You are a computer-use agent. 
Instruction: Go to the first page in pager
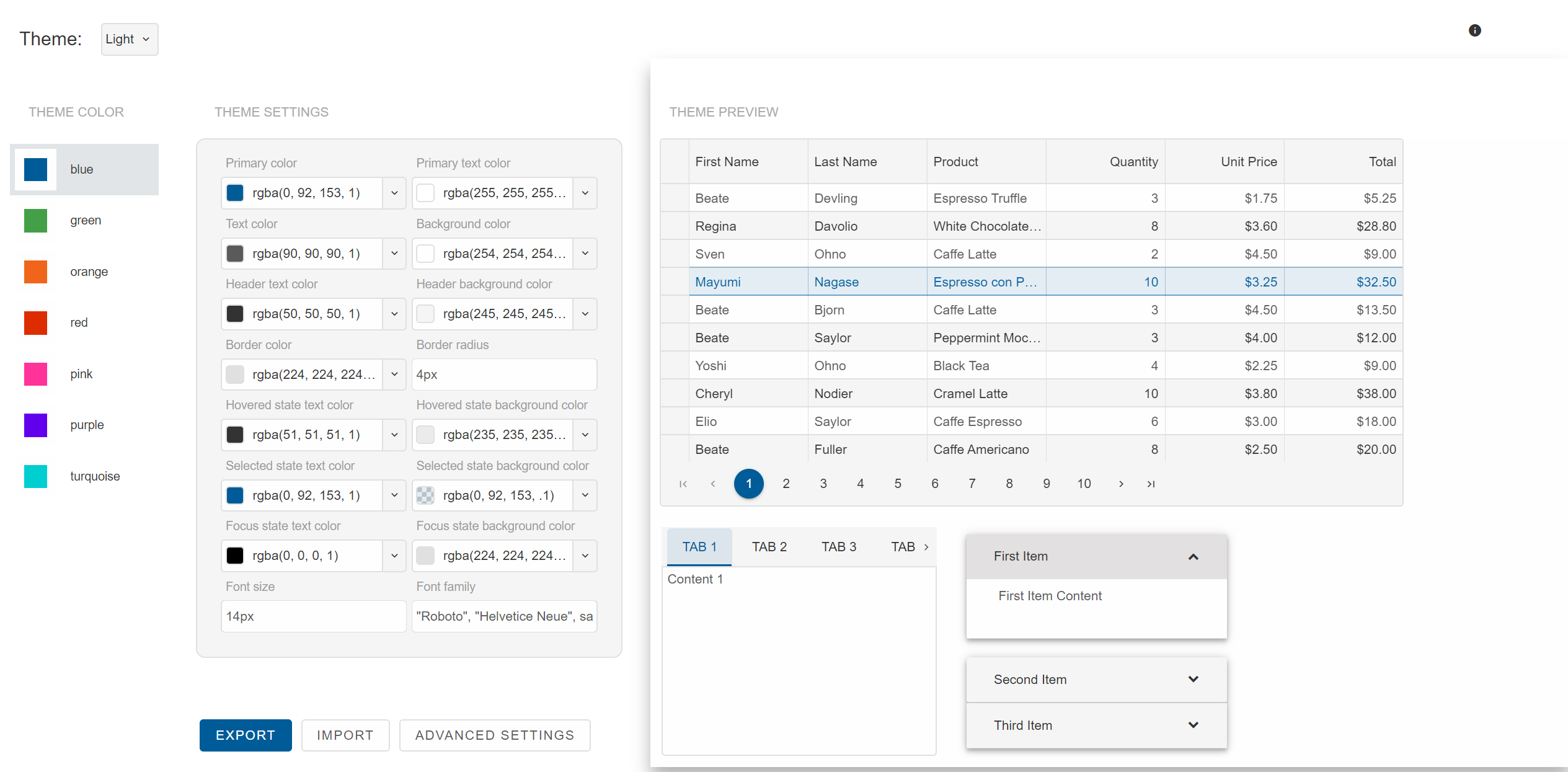[x=683, y=484]
